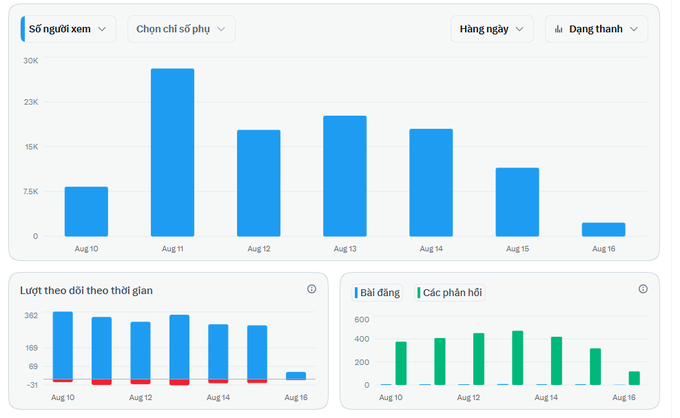The height and width of the screenshot is (418, 680).
Task: Click the Aug 10 followers blue bar
Action: click(63, 346)
